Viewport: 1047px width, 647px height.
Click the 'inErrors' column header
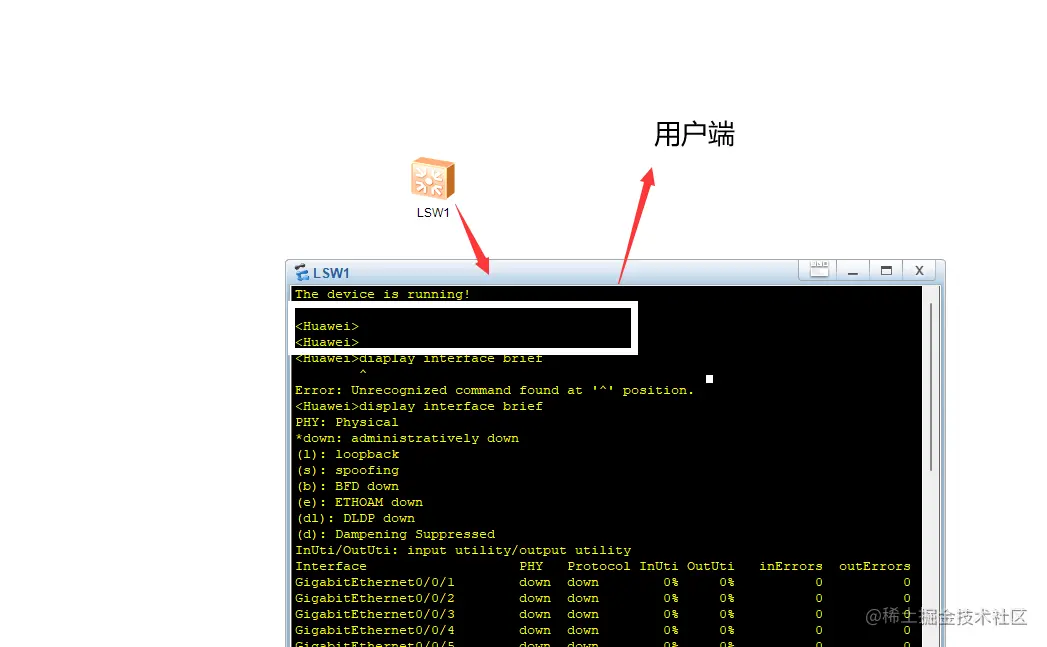(791, 566)
